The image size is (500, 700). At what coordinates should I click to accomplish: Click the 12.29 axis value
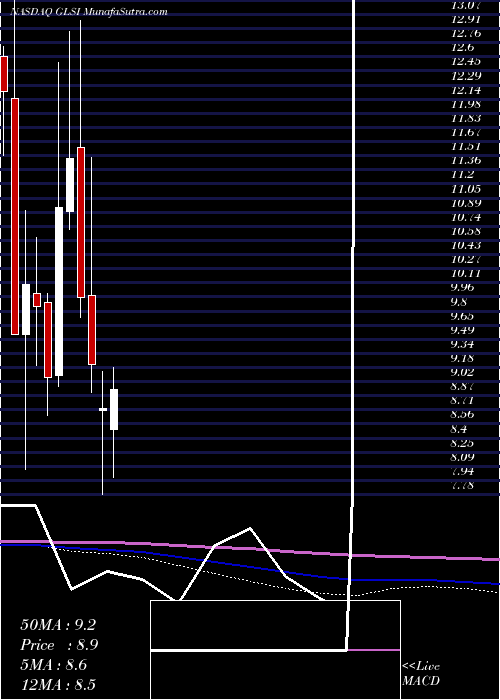466,76
